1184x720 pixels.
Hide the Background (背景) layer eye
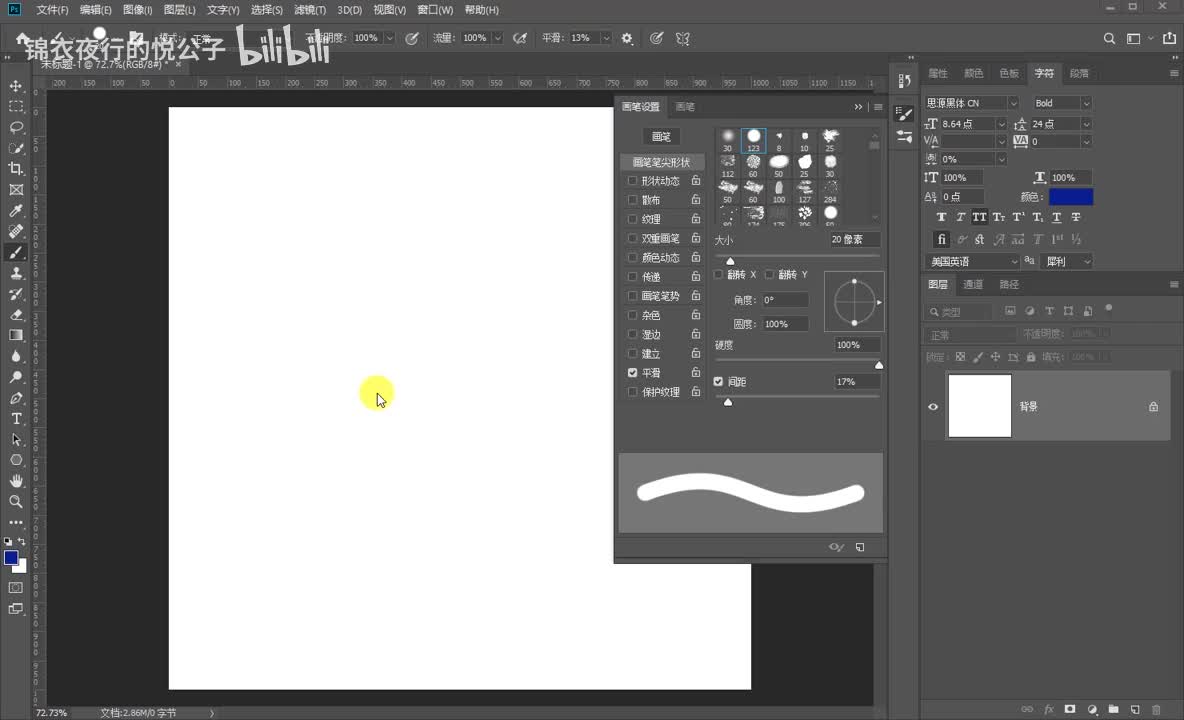[x=933, y=407]
